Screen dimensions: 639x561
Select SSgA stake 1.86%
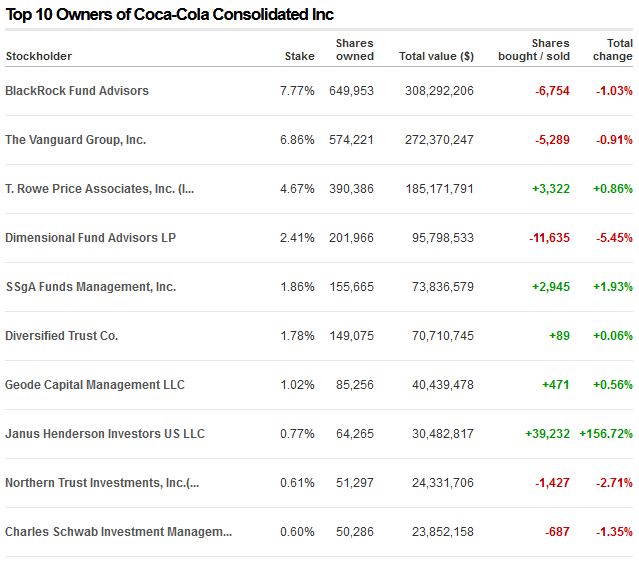[x=297, y=287]
